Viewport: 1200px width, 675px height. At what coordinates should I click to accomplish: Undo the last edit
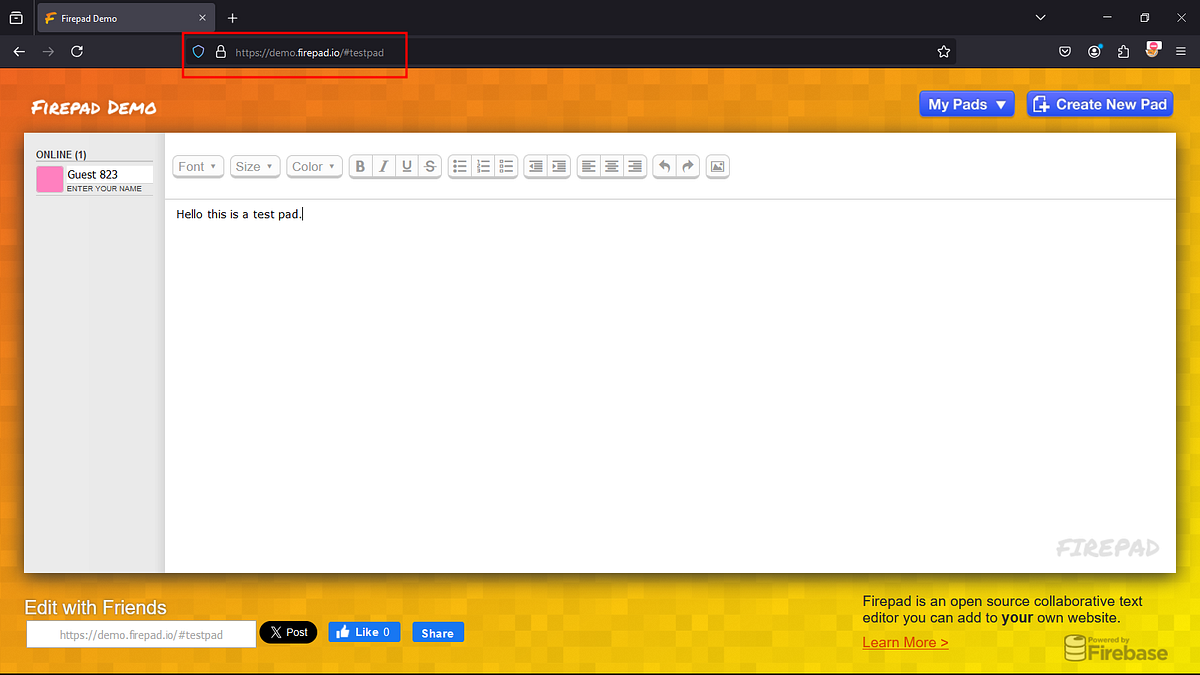[x=664, y=166]
